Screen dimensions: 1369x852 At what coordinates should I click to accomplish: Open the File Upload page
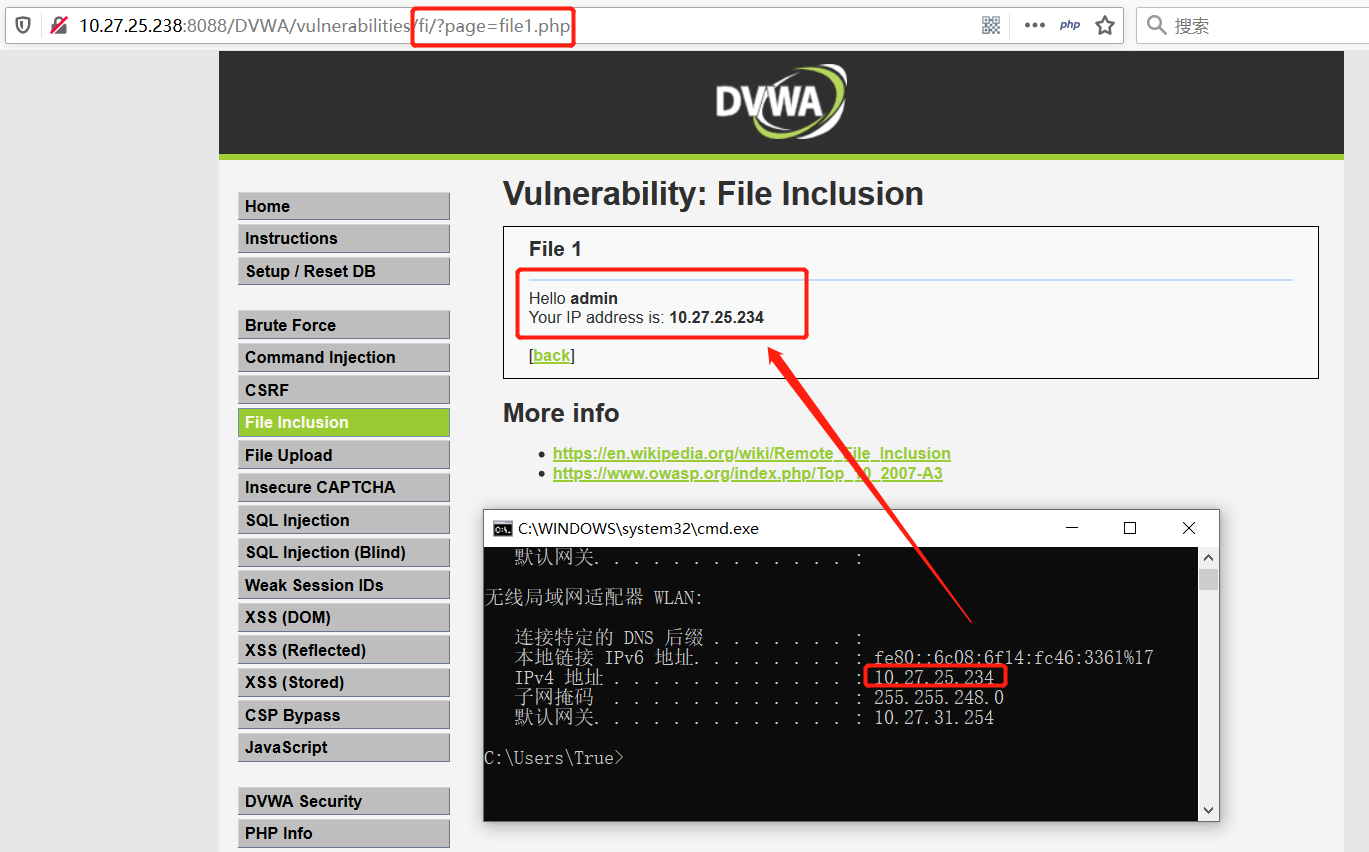(x=344, y=455)
